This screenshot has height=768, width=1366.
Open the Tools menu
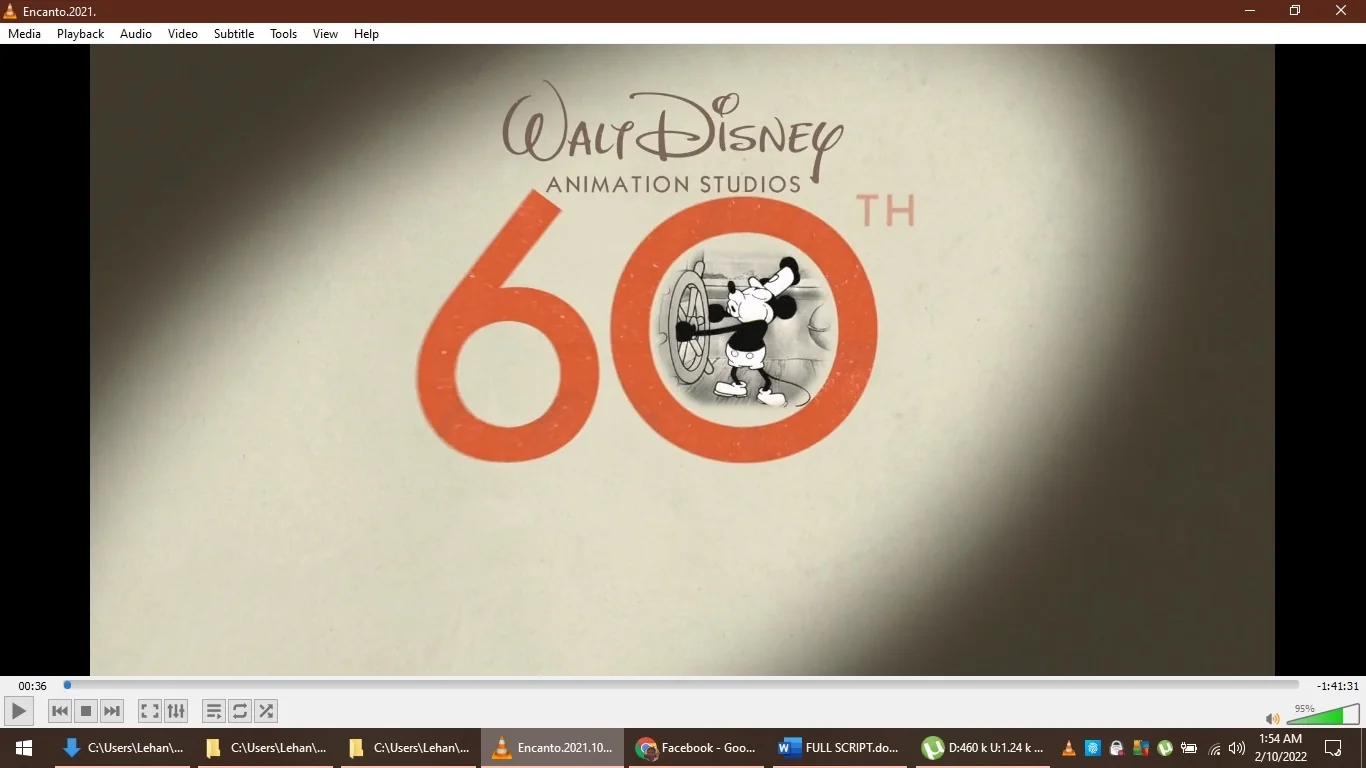[x=284, y=34]
